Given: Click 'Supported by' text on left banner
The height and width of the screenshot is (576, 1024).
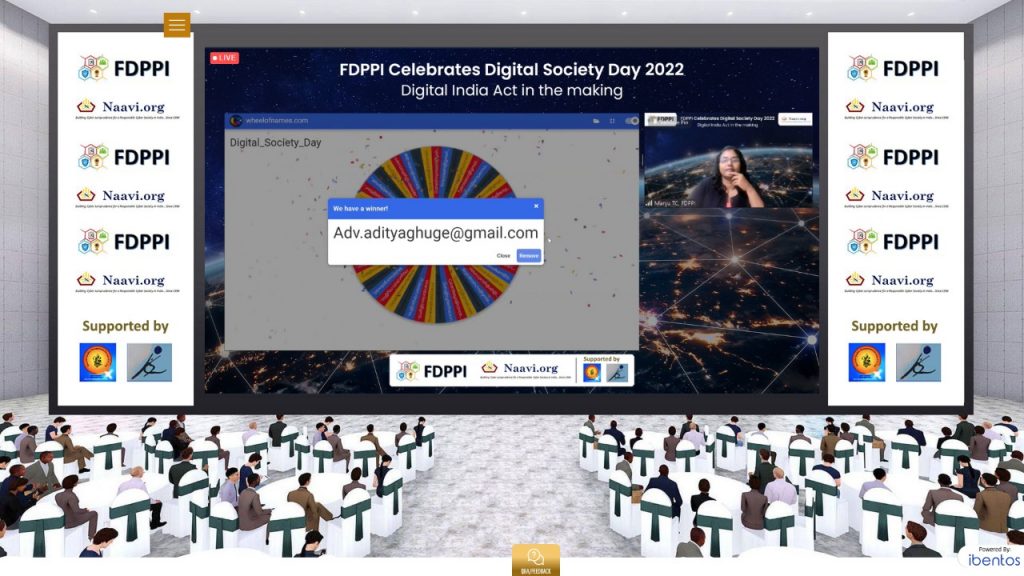Looking at the screenshot, I should tap(125, 326).
